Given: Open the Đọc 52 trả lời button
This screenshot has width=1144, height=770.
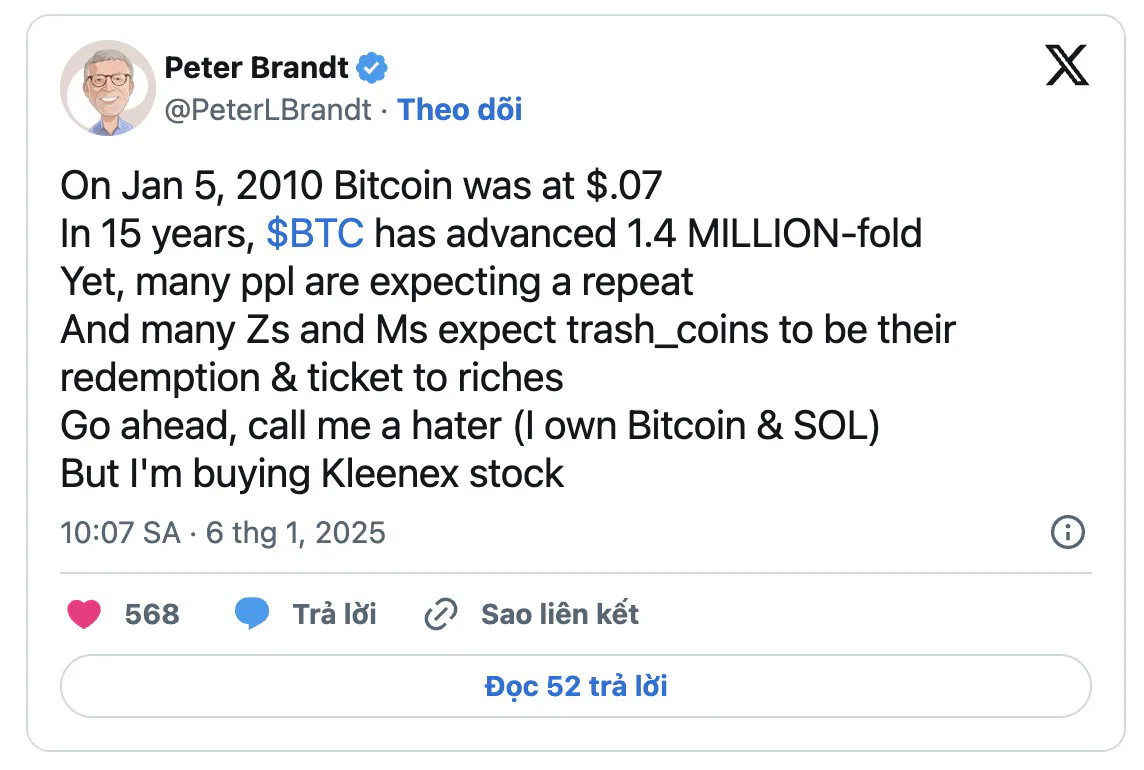Looking at the screenshot, I should [x=576, y=686].
